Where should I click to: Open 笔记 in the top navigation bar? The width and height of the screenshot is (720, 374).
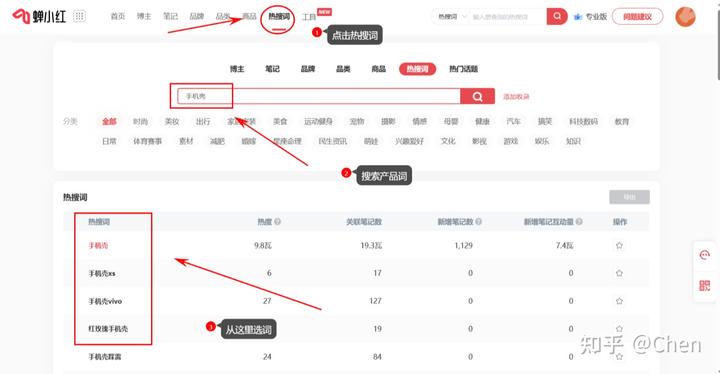pyautogui.click(x=170, y=17)
